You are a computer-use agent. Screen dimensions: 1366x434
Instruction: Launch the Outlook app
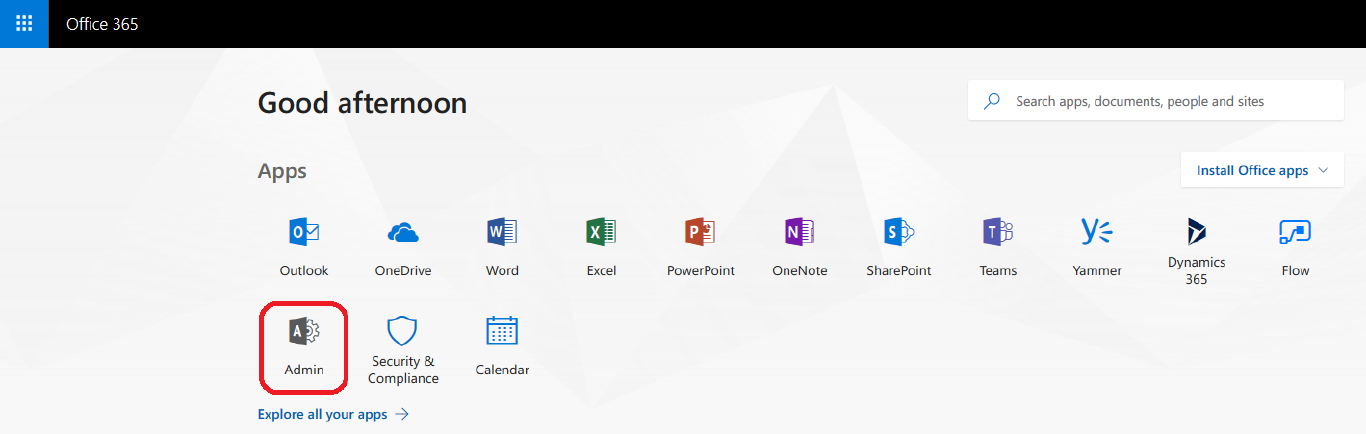tap(304, 245)
